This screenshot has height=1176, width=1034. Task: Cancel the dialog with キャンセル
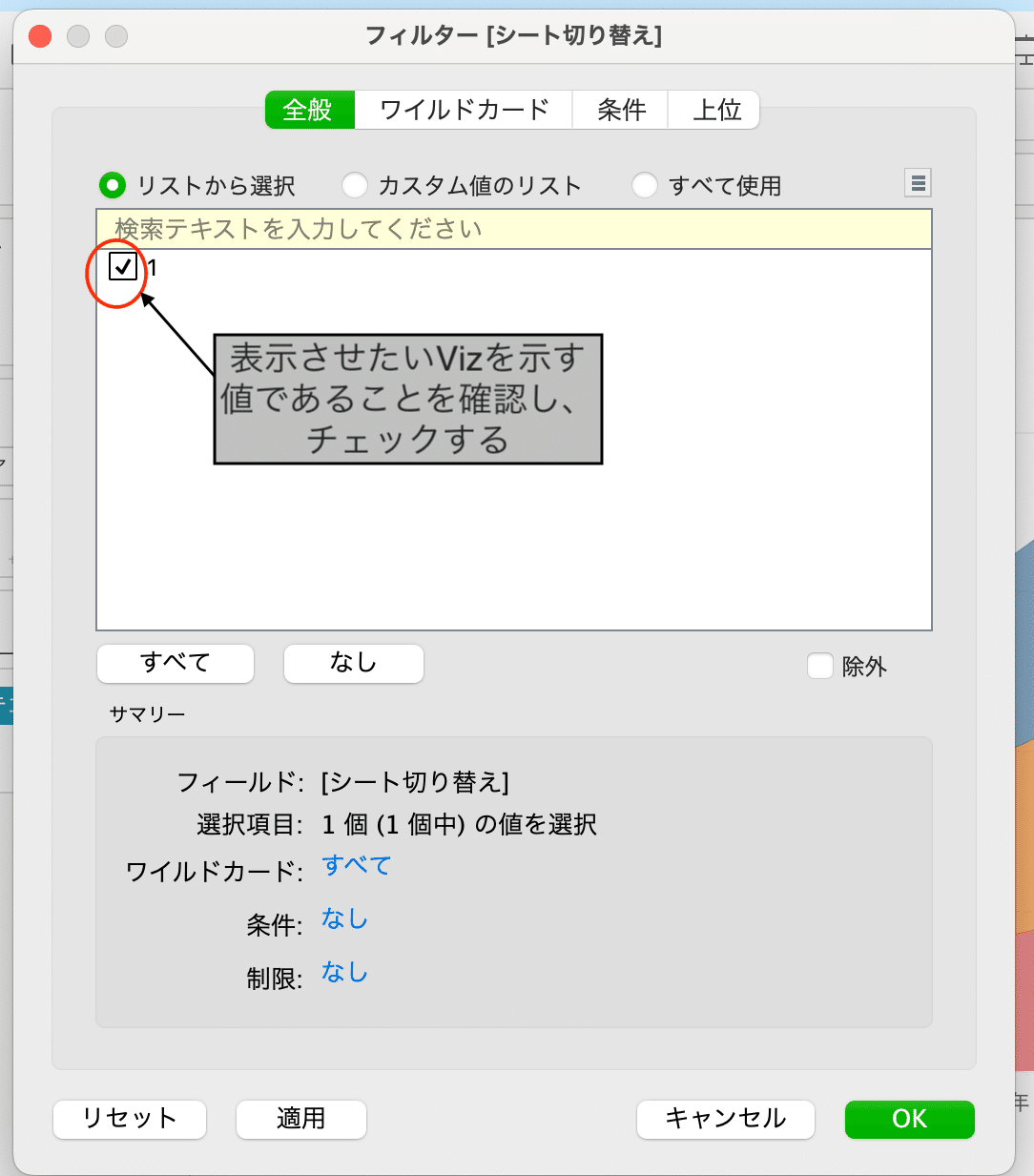click(x=726, y=1119)
